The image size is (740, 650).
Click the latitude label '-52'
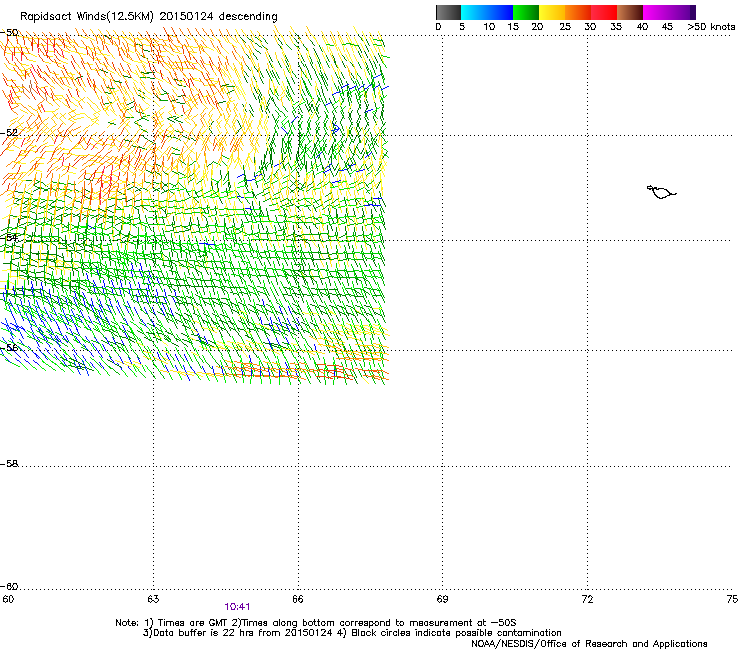pos(9,133)
